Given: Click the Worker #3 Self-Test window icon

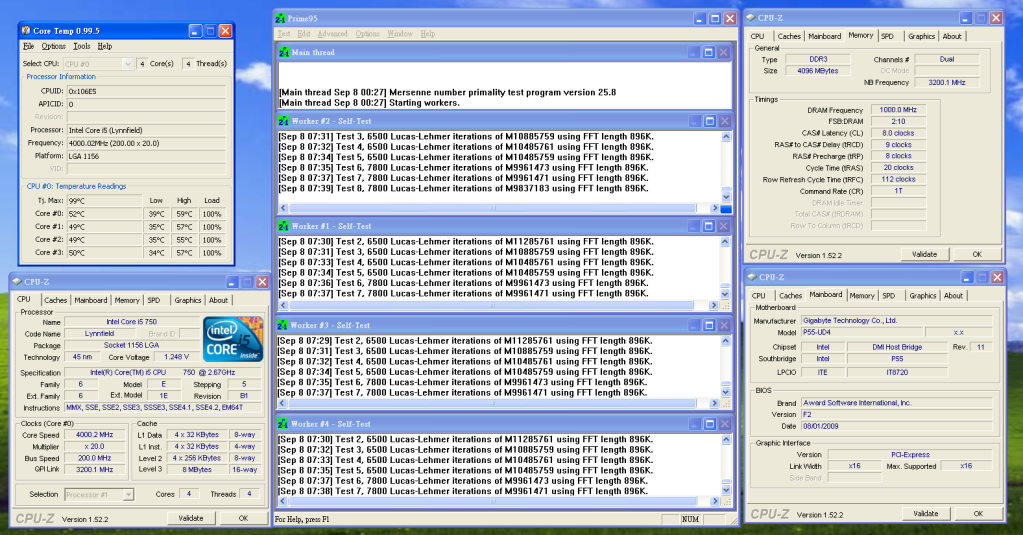Looking at the screenshot, I should (x=282, y=326).
